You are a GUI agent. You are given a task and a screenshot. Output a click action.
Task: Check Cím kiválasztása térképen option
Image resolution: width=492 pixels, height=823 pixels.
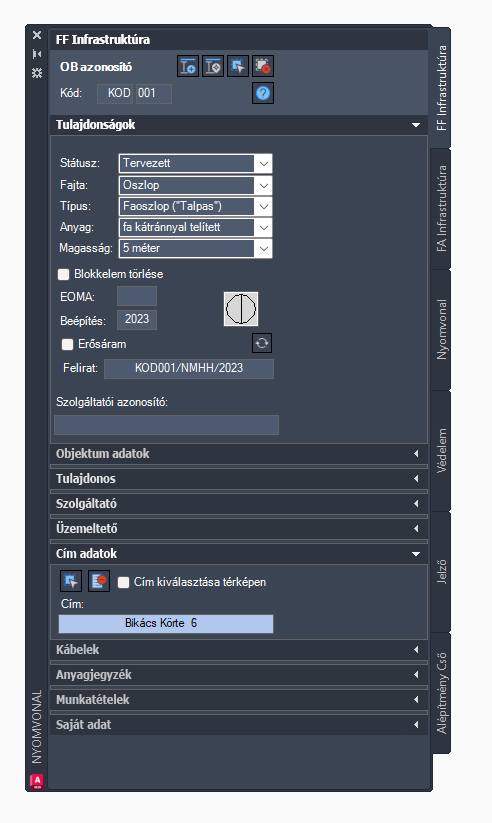click(123, 582)
